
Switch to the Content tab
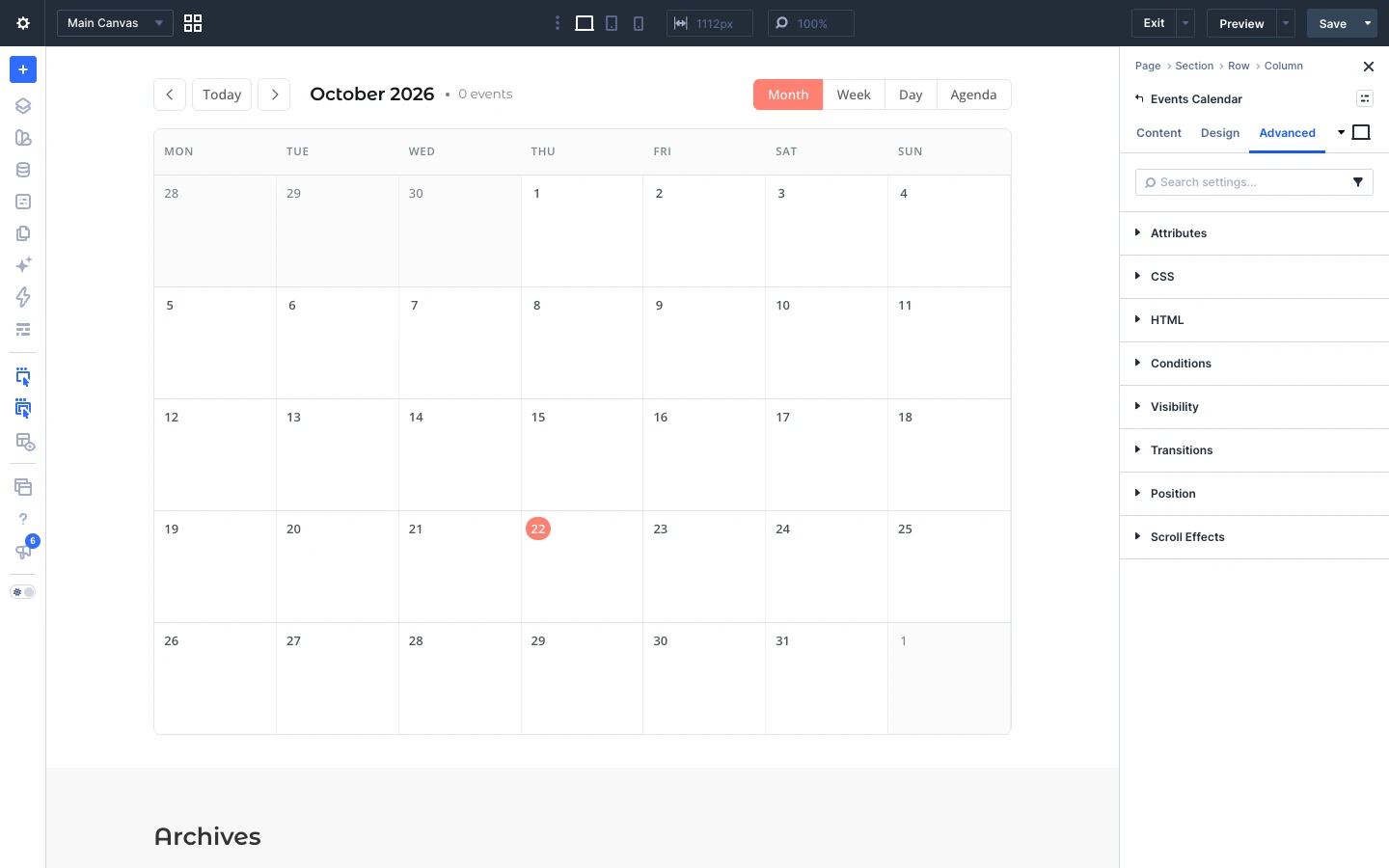[1158, 133]
